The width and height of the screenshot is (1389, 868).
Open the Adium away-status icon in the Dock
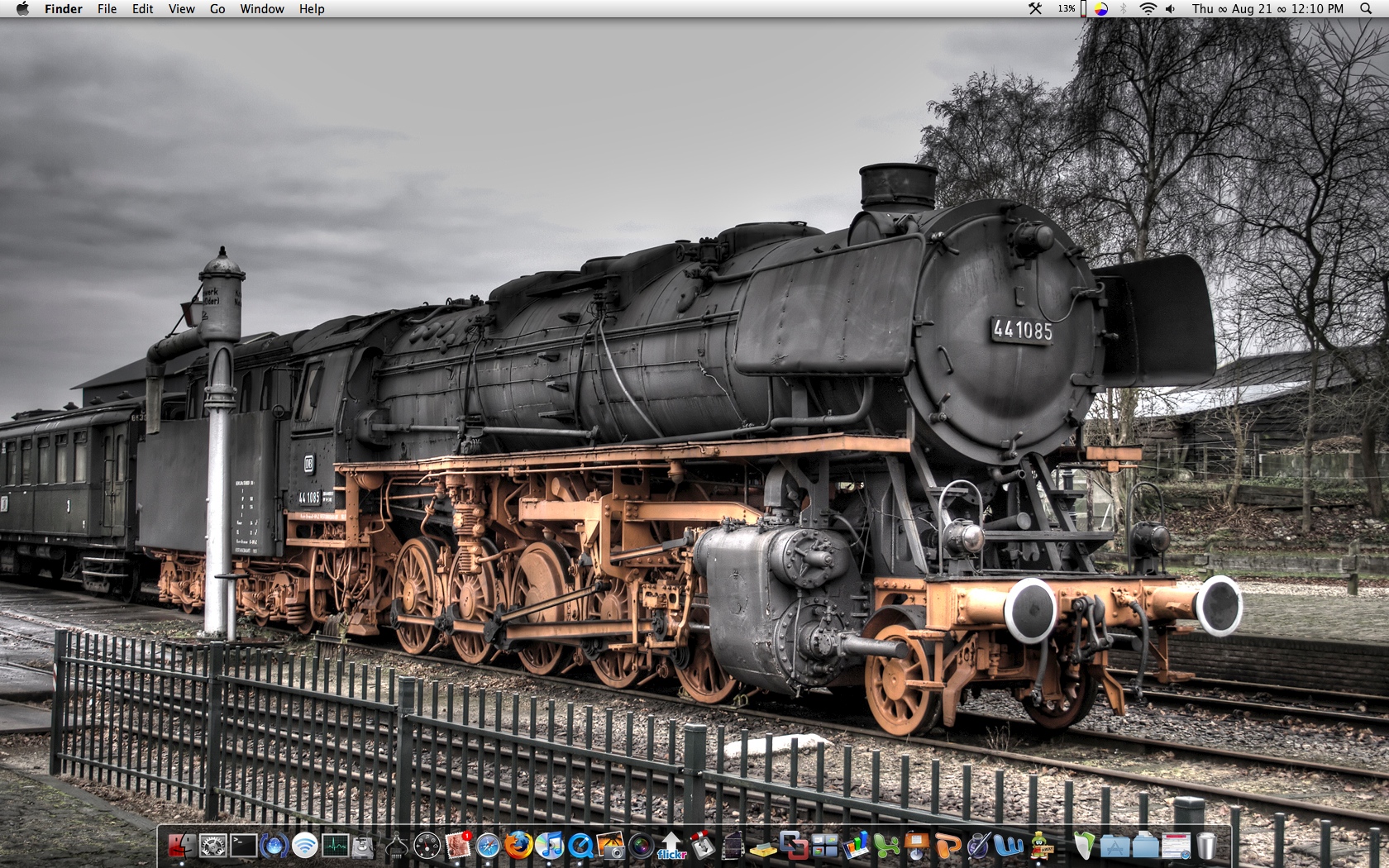tap(1041, 846)
